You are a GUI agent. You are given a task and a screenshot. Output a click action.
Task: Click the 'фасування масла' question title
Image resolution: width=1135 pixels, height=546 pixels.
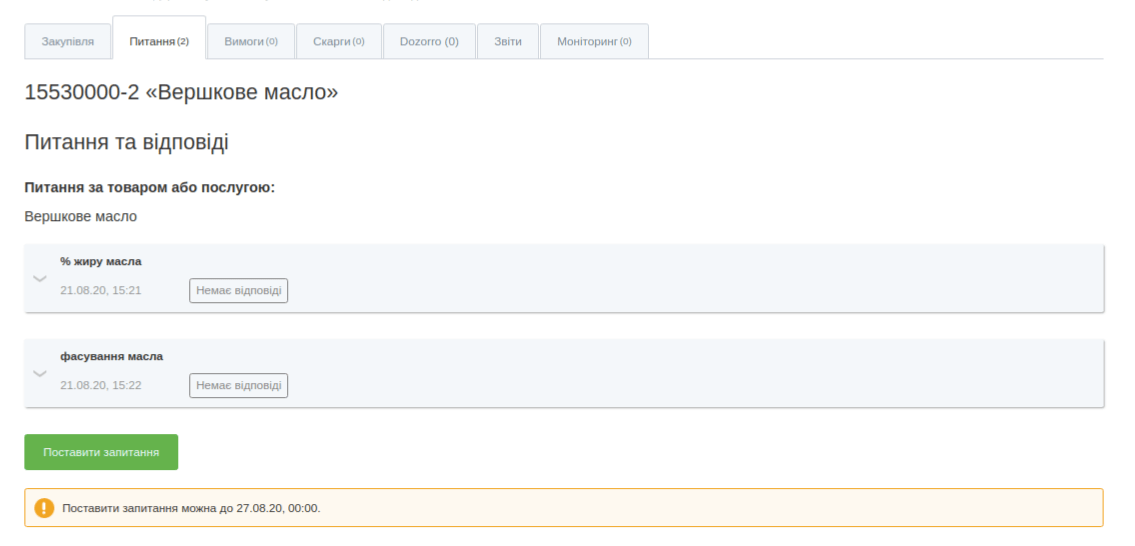tap(111, 357)
